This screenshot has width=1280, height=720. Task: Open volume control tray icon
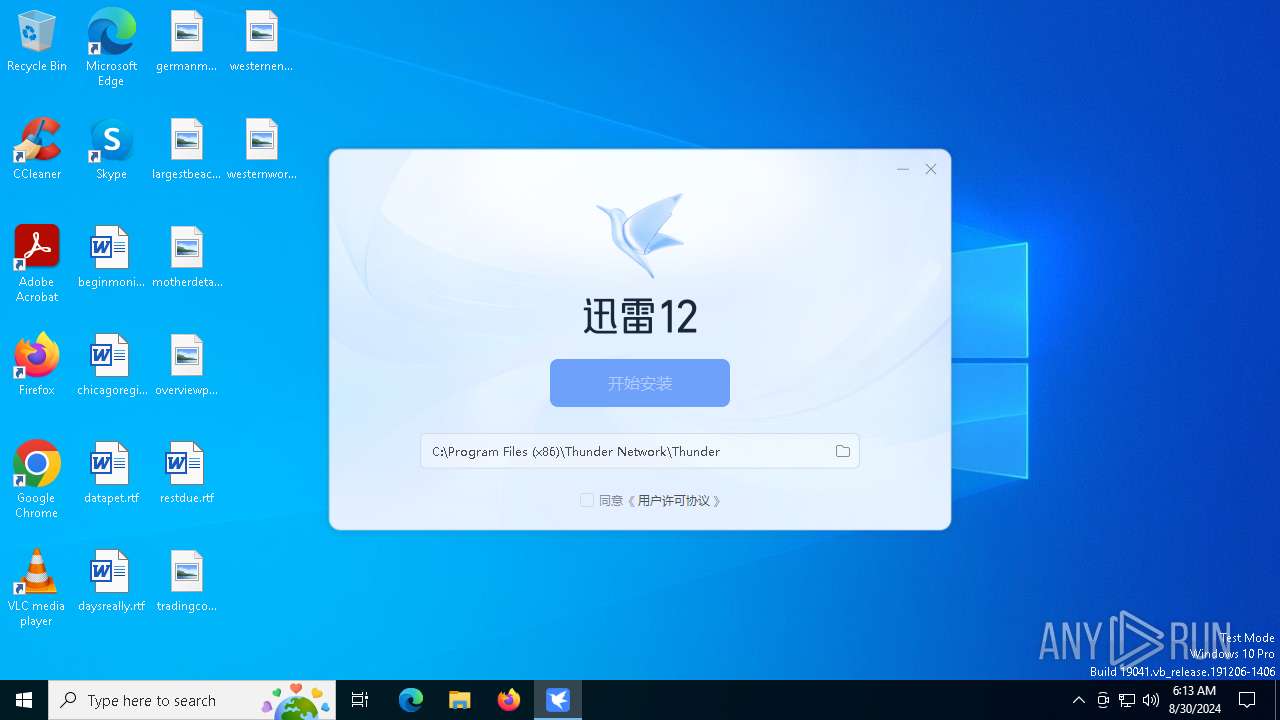[1151, 700]
